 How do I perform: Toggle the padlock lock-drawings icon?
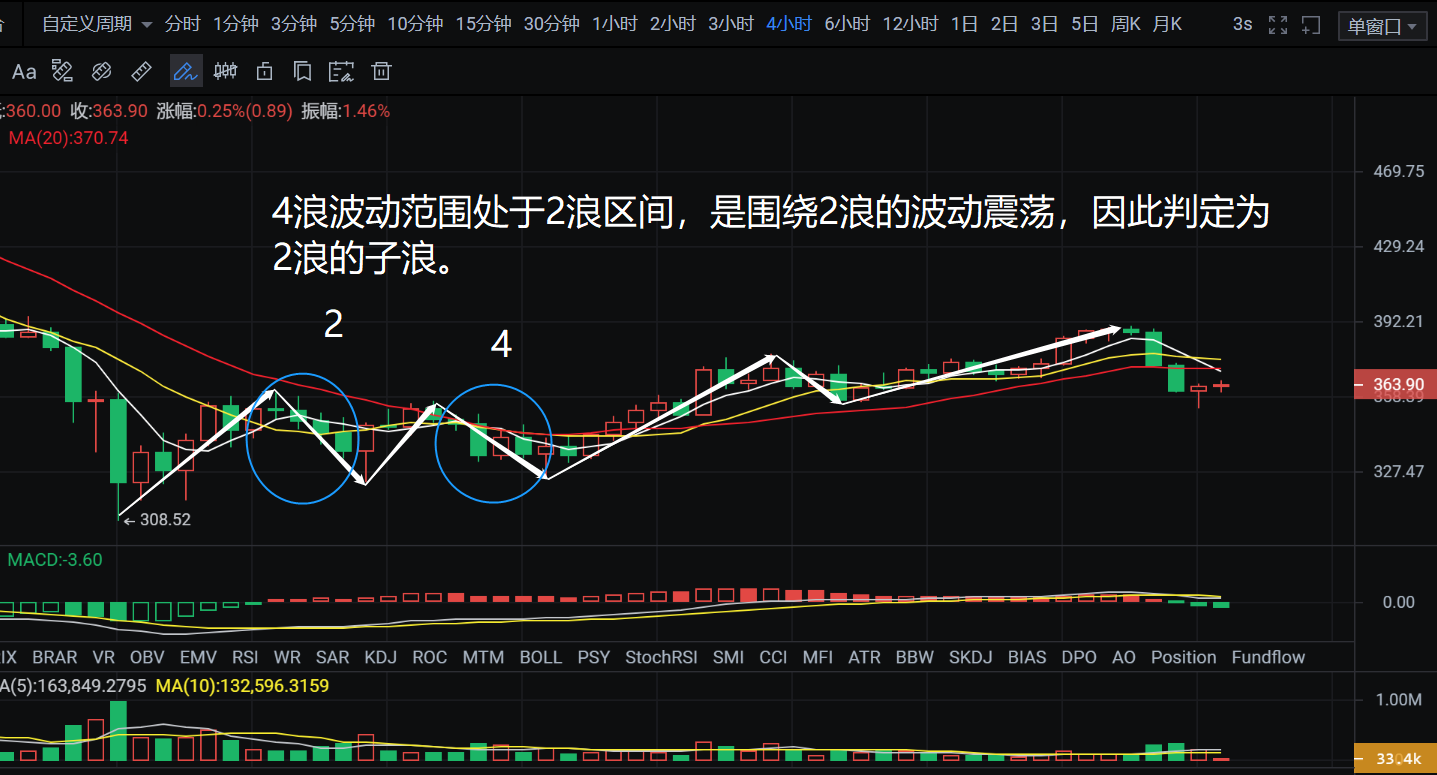(264, 71)
